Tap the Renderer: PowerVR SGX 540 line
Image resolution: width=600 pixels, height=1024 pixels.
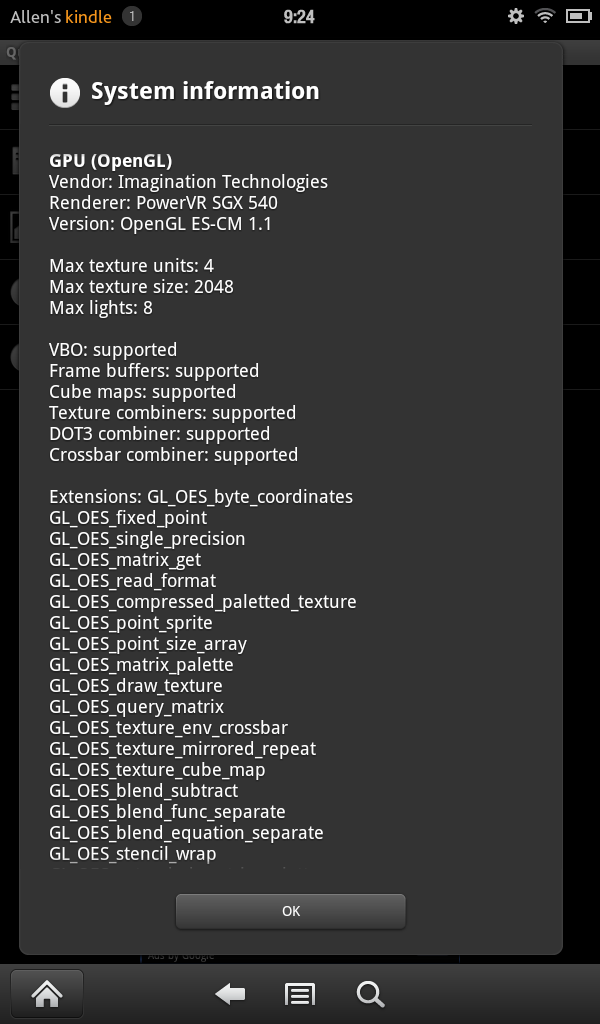point(163,202)
